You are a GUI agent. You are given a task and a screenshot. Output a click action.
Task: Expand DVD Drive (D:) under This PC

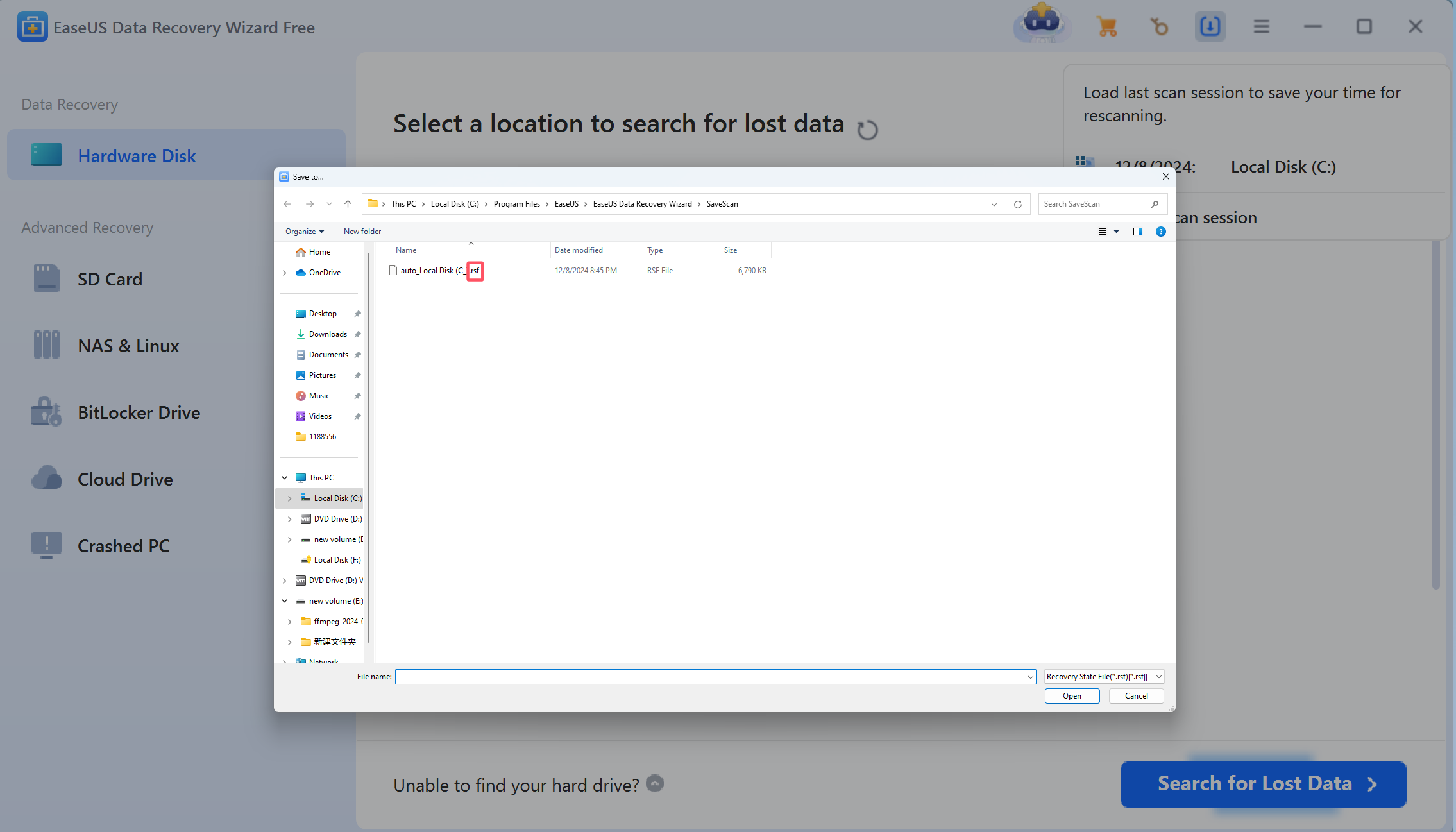click(x=290, y=519)
